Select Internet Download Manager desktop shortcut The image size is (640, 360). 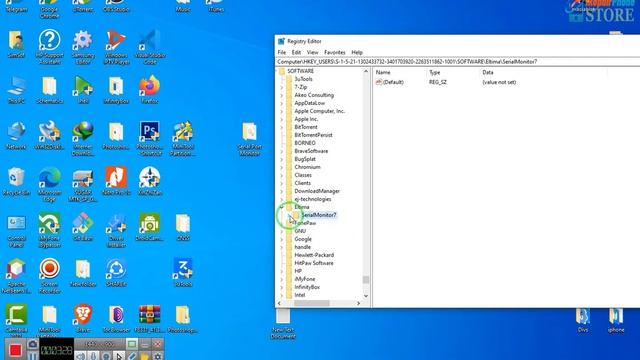pos(83,138)
